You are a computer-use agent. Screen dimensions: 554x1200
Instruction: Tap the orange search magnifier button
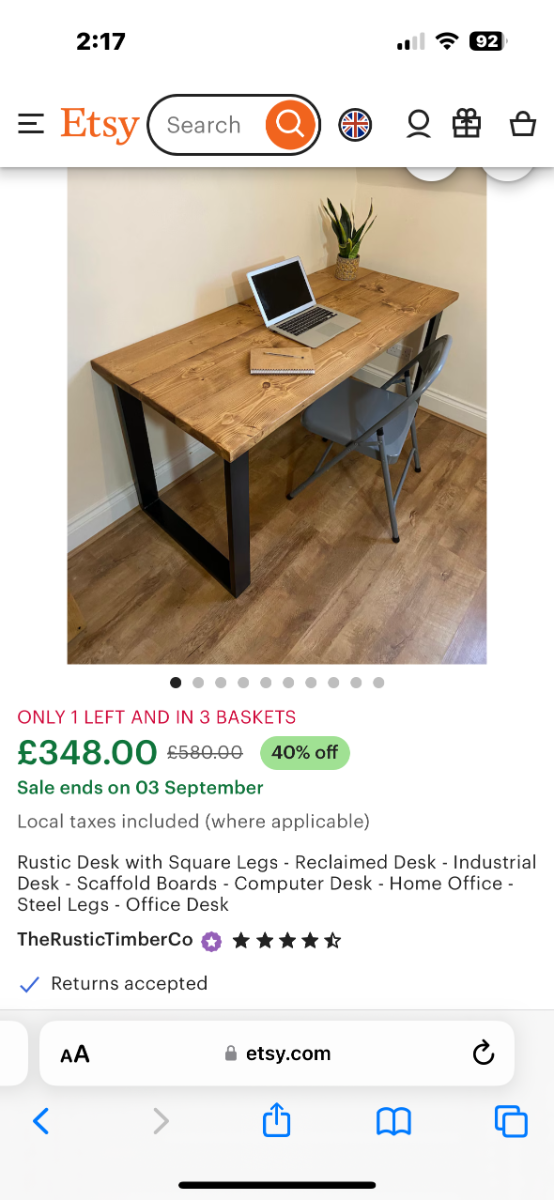pos(290,125)
